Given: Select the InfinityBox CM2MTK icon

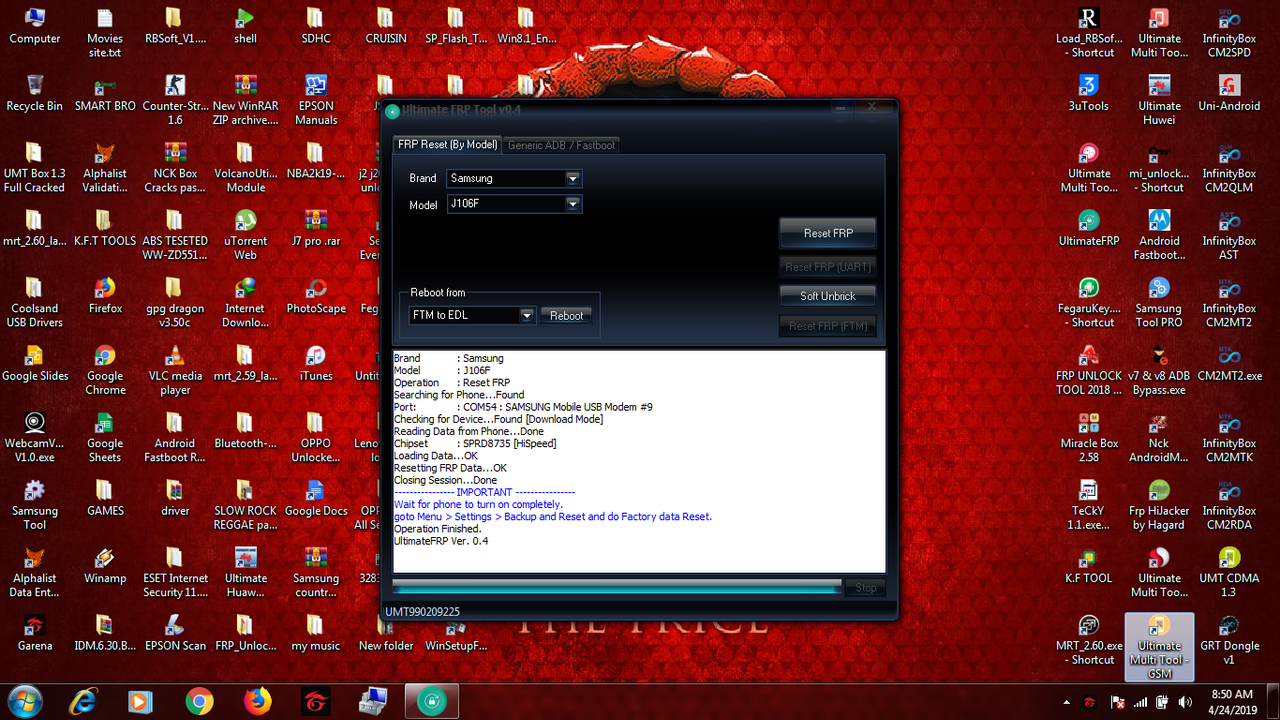Looking at the screenshot, I should pos(1229,437).
